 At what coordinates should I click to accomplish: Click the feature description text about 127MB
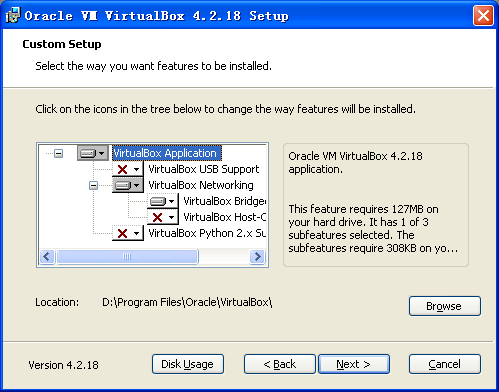(373, 229)
